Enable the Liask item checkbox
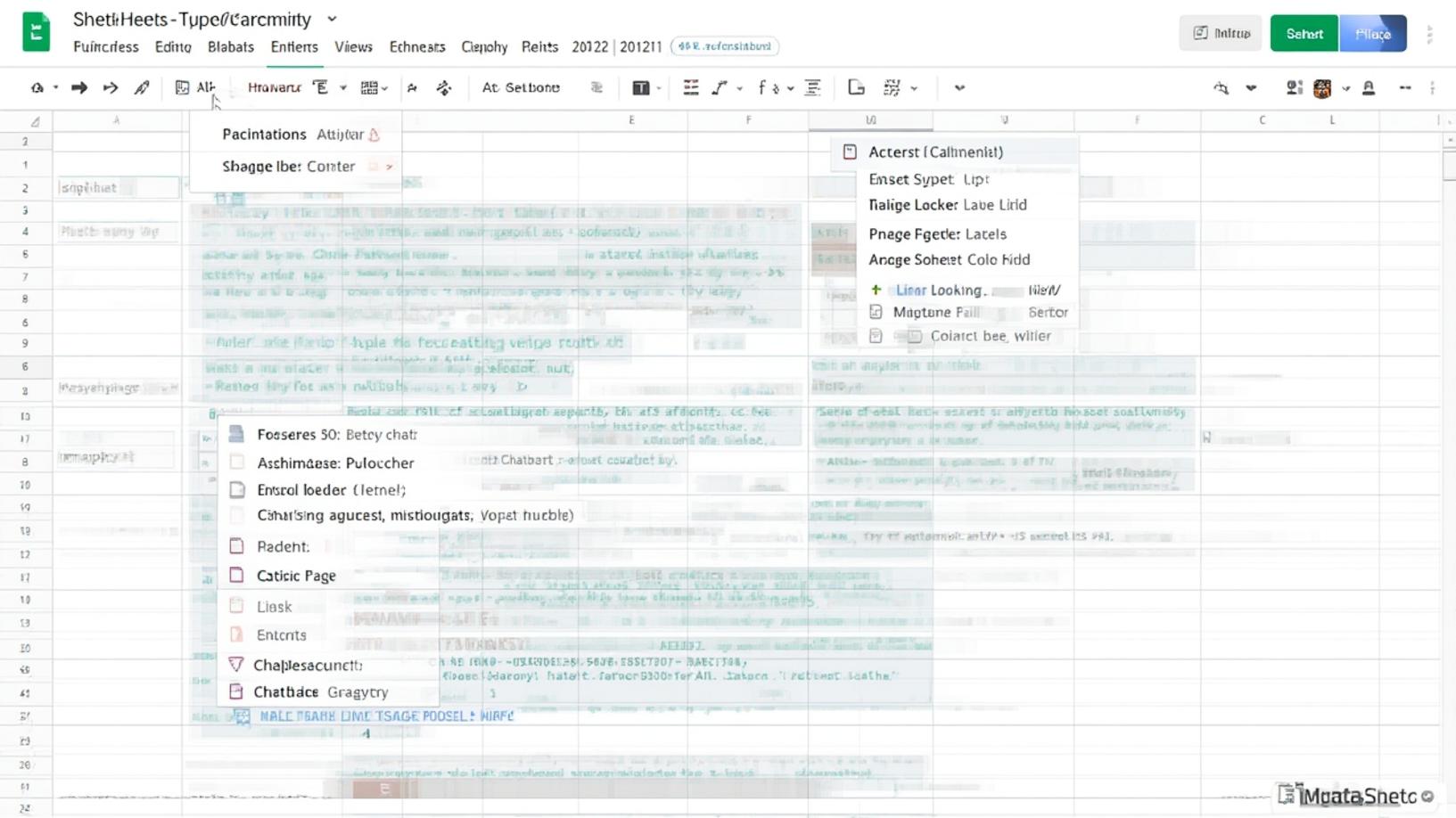This screenshot has width=1456, height=818. coord(236,606)
